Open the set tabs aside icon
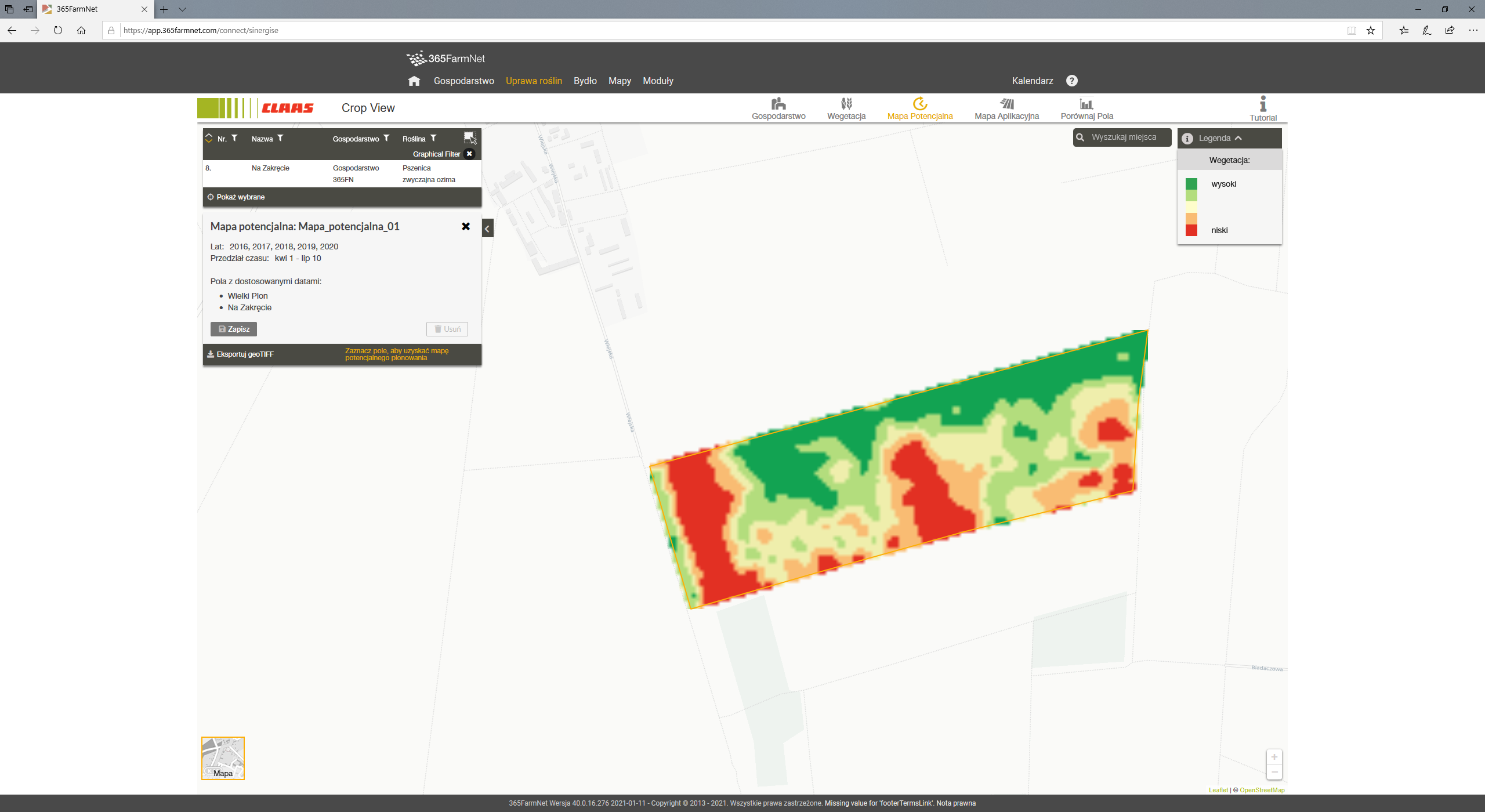 (27, 9)
